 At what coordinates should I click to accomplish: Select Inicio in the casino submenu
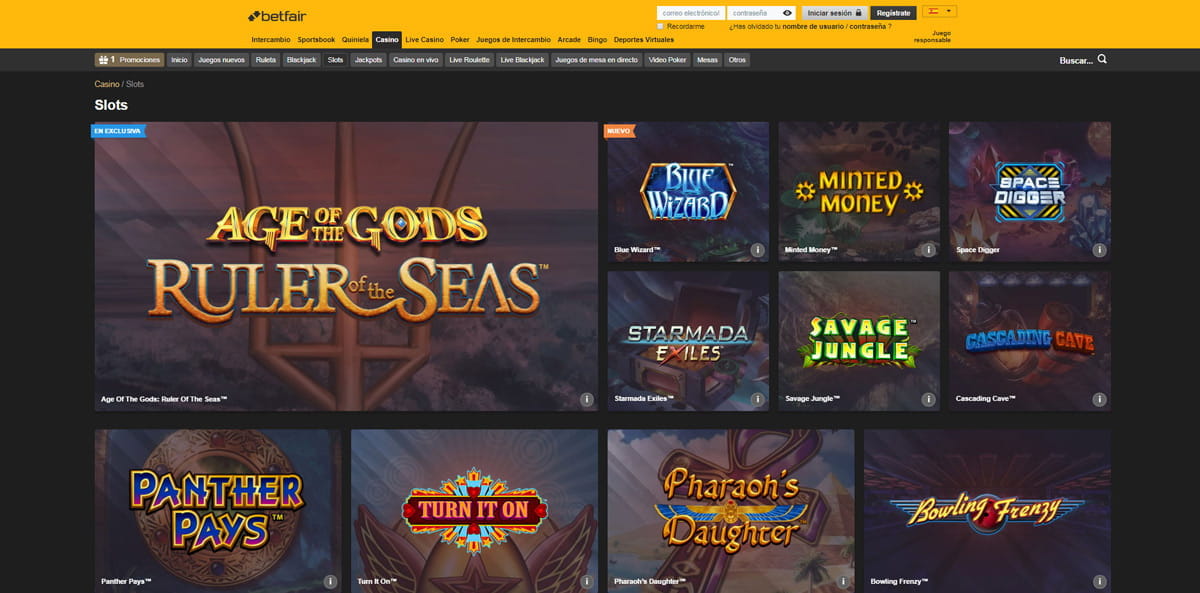click(x=179, y=60)
